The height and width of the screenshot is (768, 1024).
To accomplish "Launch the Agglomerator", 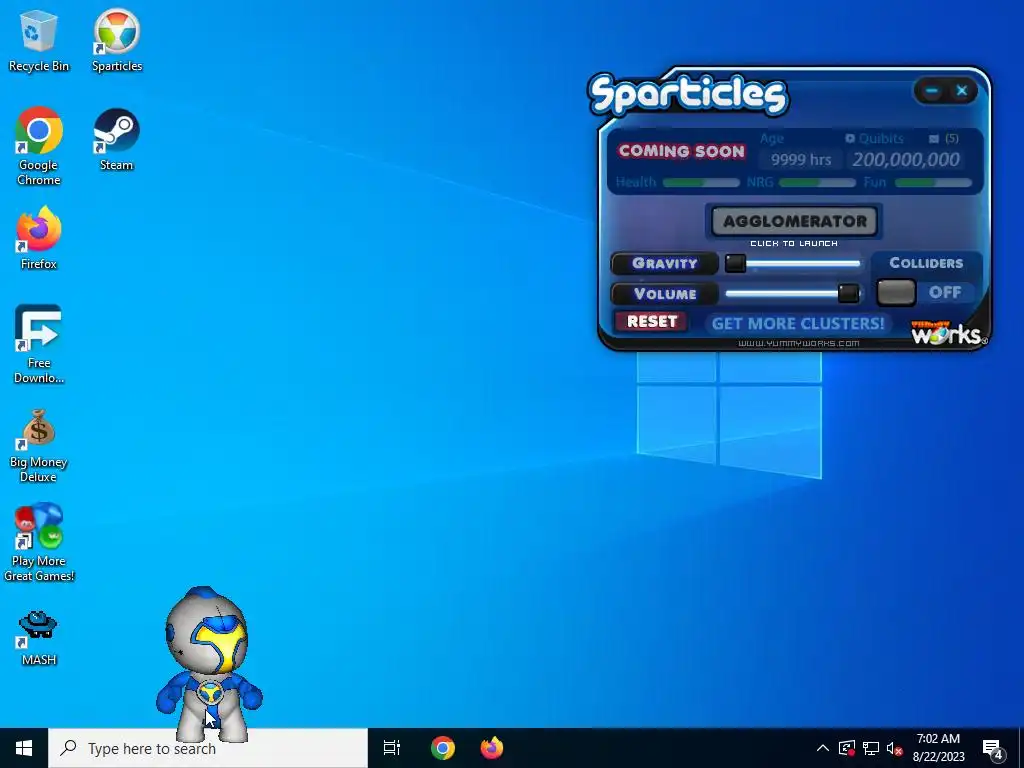I will tap(794, 221).
